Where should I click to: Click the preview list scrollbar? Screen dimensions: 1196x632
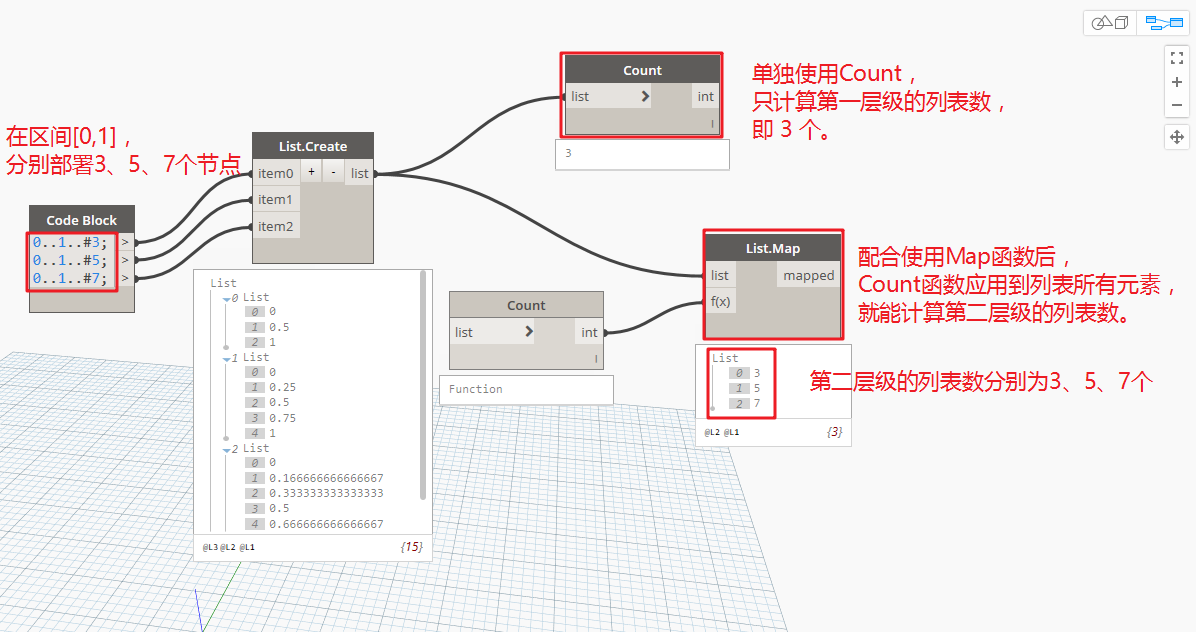[423, 386]
